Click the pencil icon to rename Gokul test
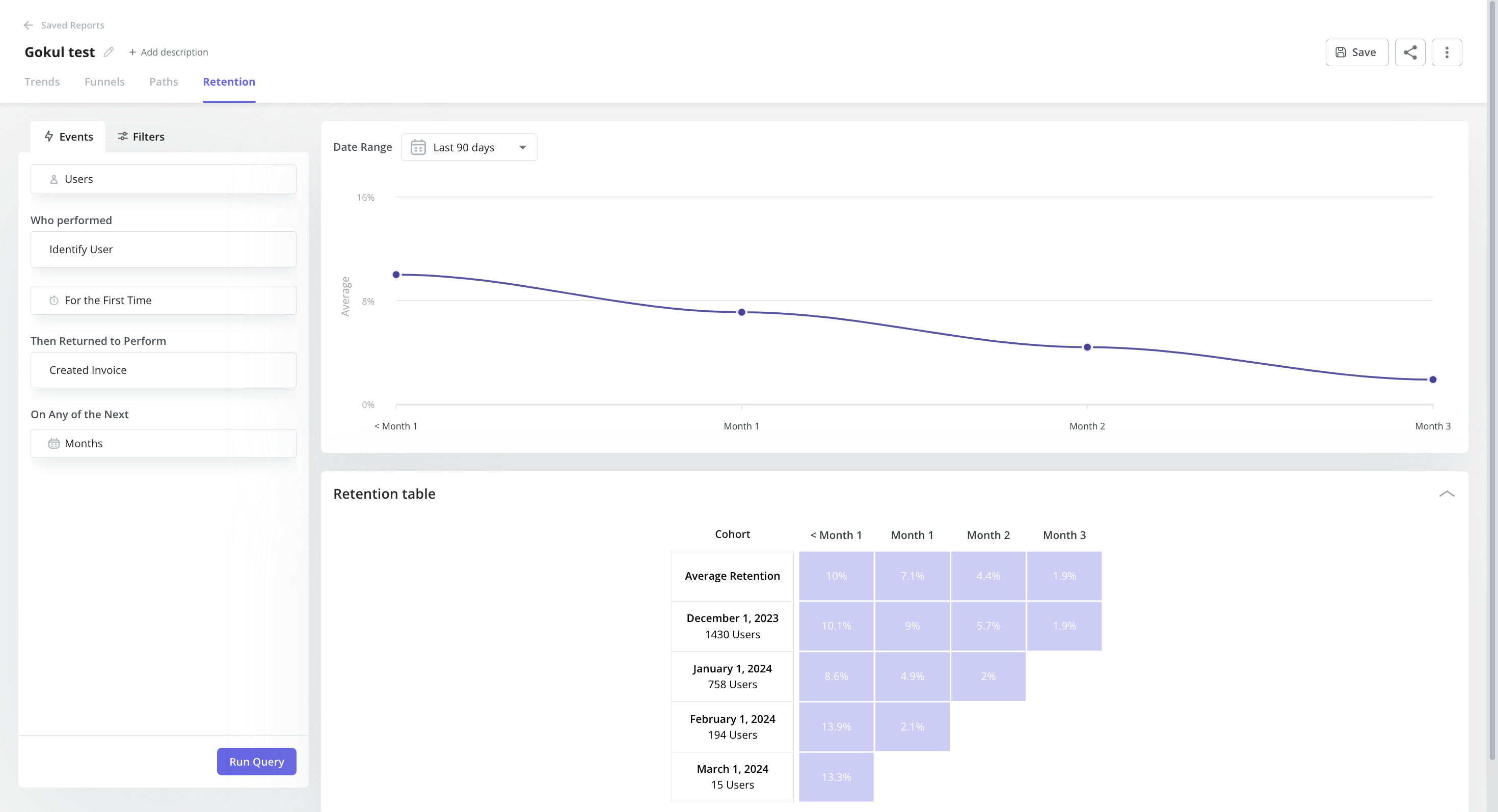The image size is (1498, 812). click(108, 52)
